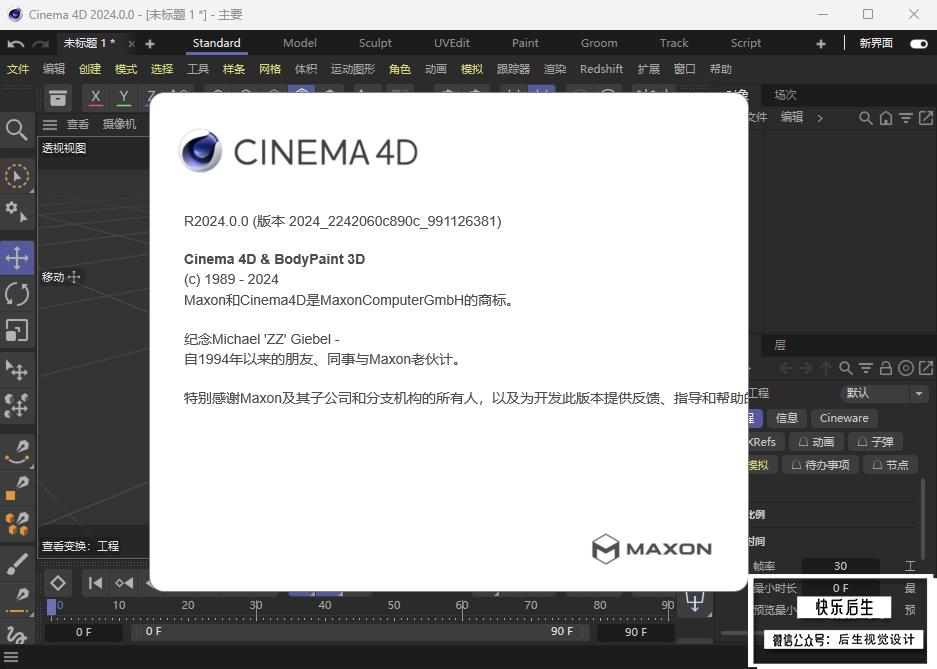The image size is (937, 669).
Task: Select the Move tool
Action: (x=17, y=258)
